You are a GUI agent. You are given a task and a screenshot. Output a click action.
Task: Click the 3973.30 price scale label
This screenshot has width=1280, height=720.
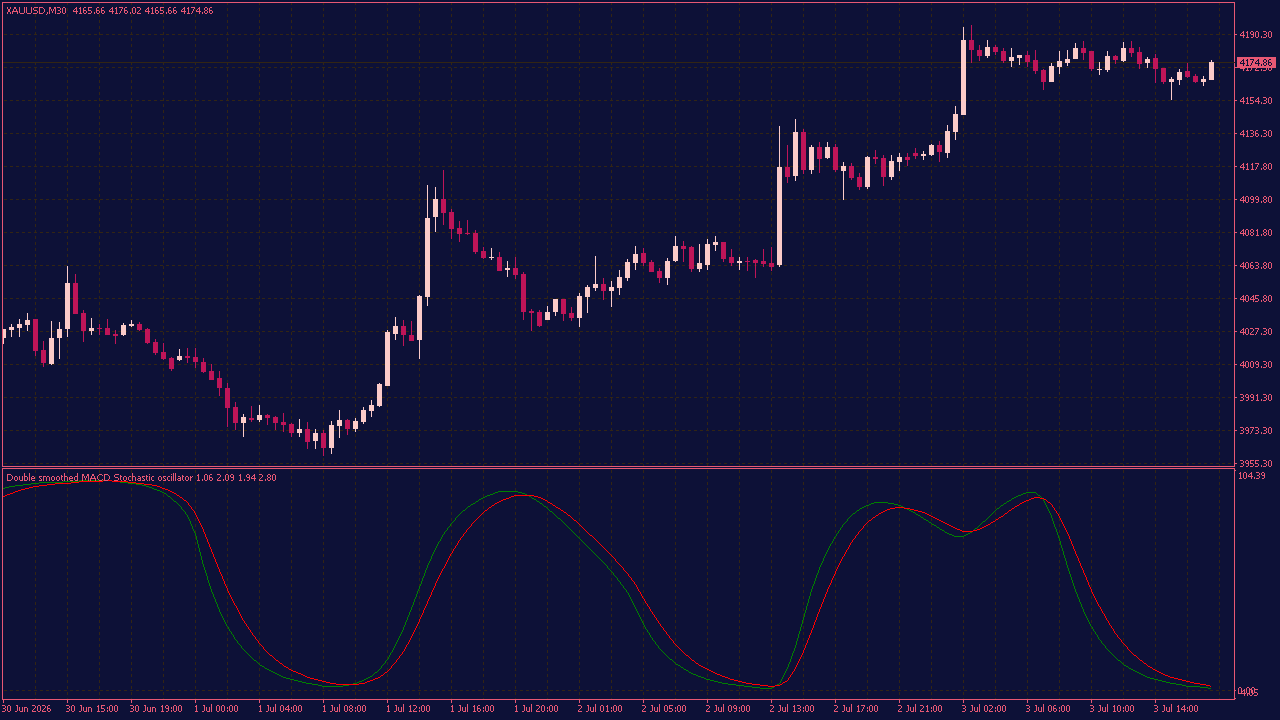coord(1256,431)
